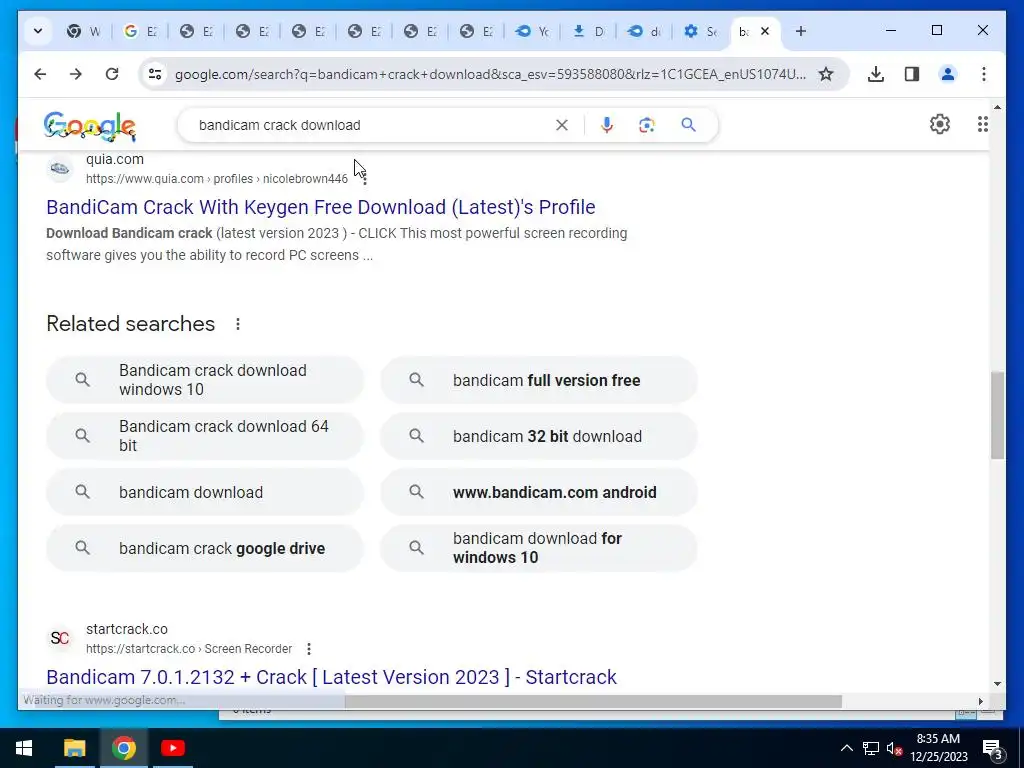The image size is (1024, 768).
Task: Click the Chrome address bar URL
Action: [x=490, y=74]
